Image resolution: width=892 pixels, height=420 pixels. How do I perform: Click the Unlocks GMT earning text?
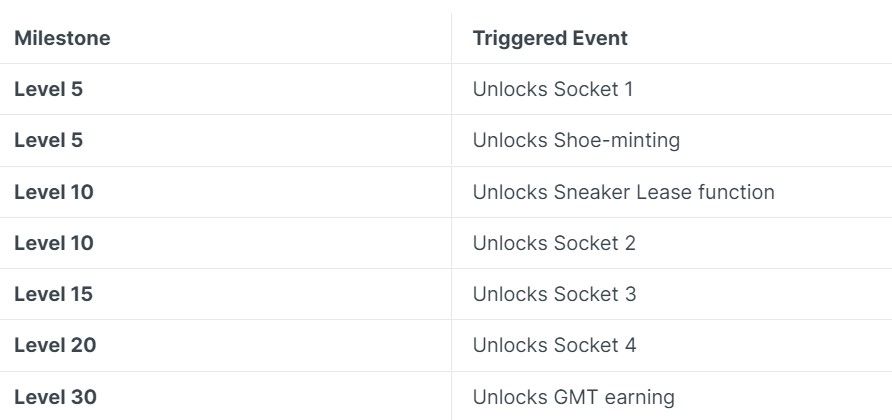(x=573, y=397)
